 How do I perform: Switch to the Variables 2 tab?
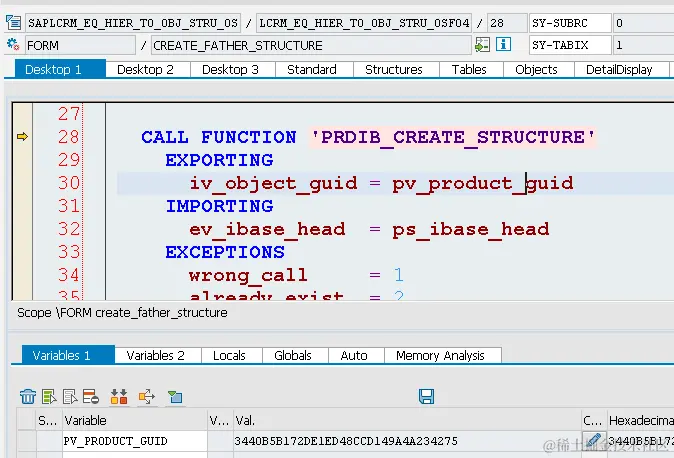click(156, 355)
